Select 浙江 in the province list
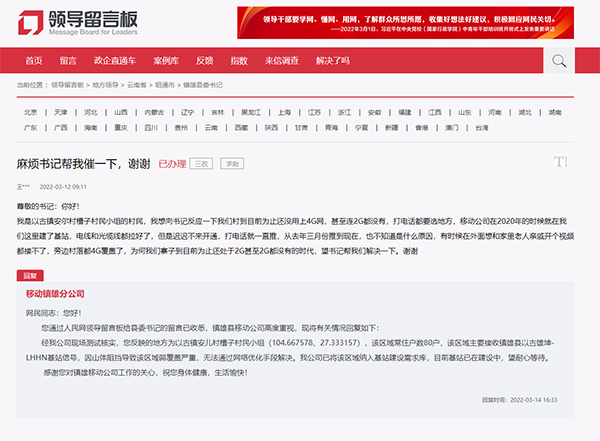The width and height of the screenshot is (600, 441). coord(344,112)
